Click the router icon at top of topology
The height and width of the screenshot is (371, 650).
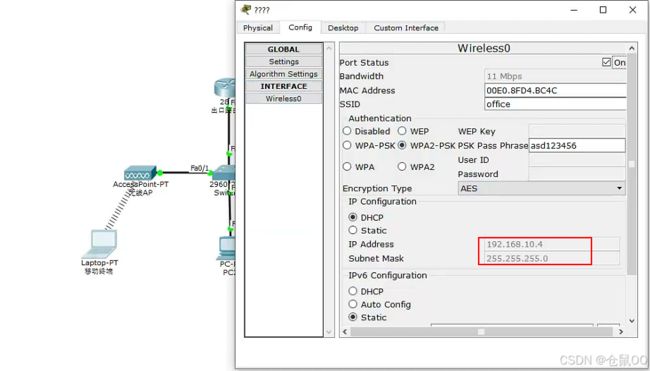click(225, 88)
